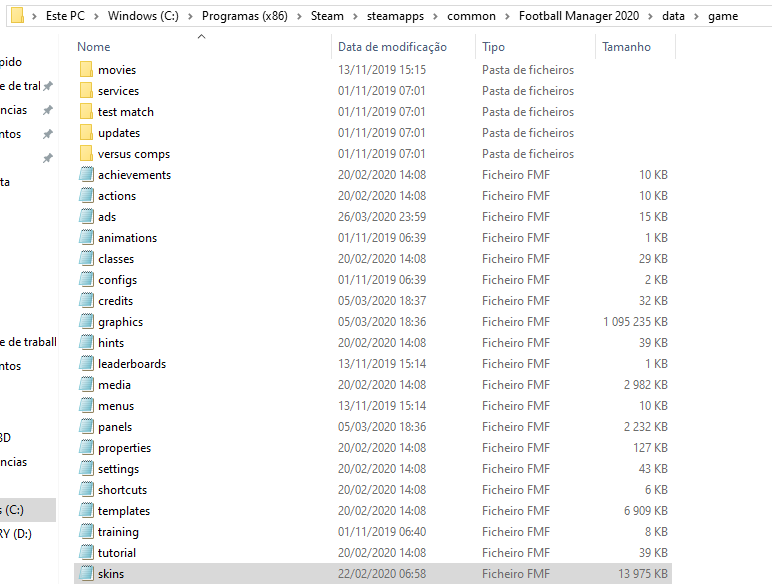The height and width of the screenshot is (584, 772).
Task: Click the skins file name text
Action: tap(111, 574)
